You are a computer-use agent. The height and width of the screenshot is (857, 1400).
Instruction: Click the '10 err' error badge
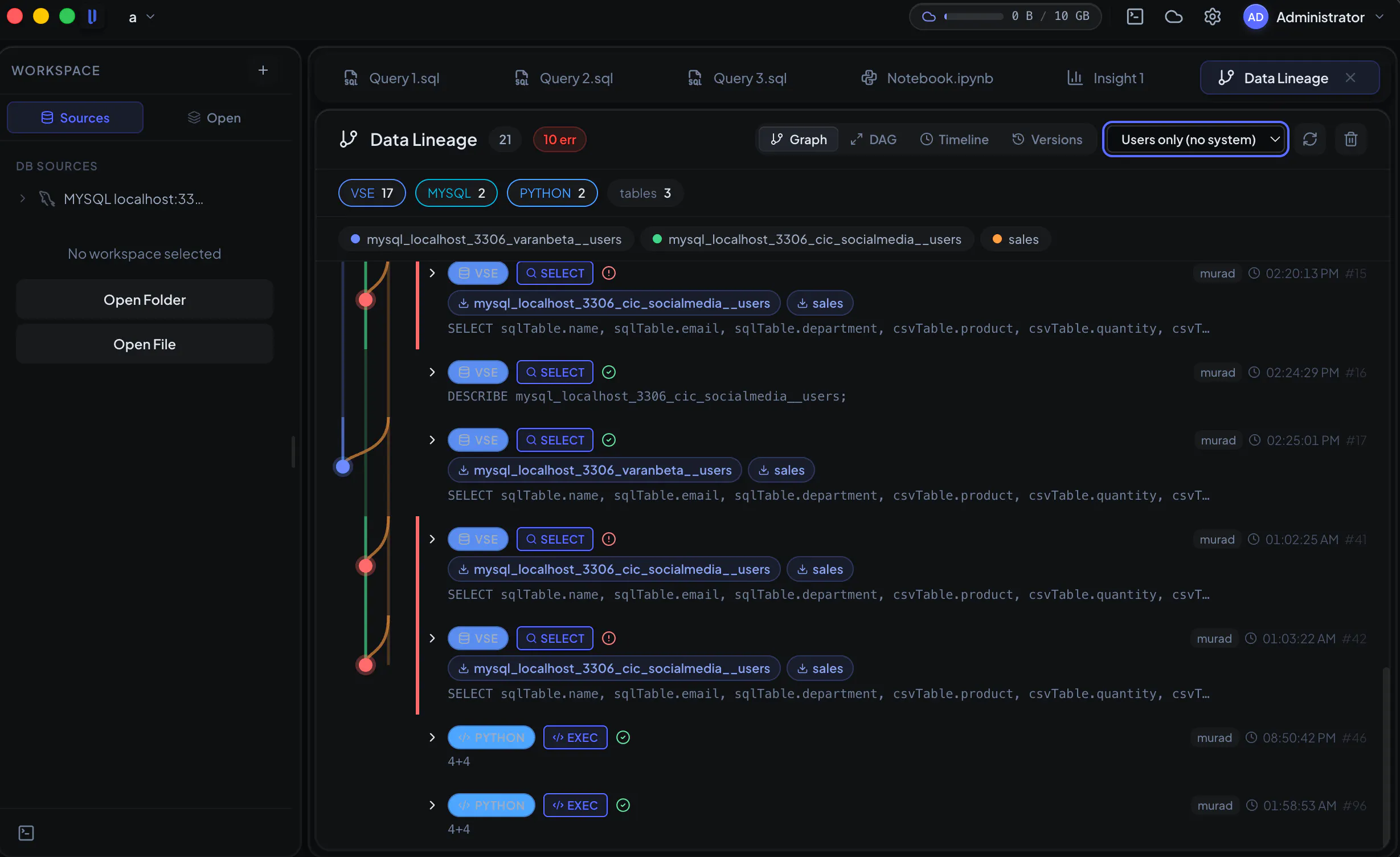[x=559, y=139]
